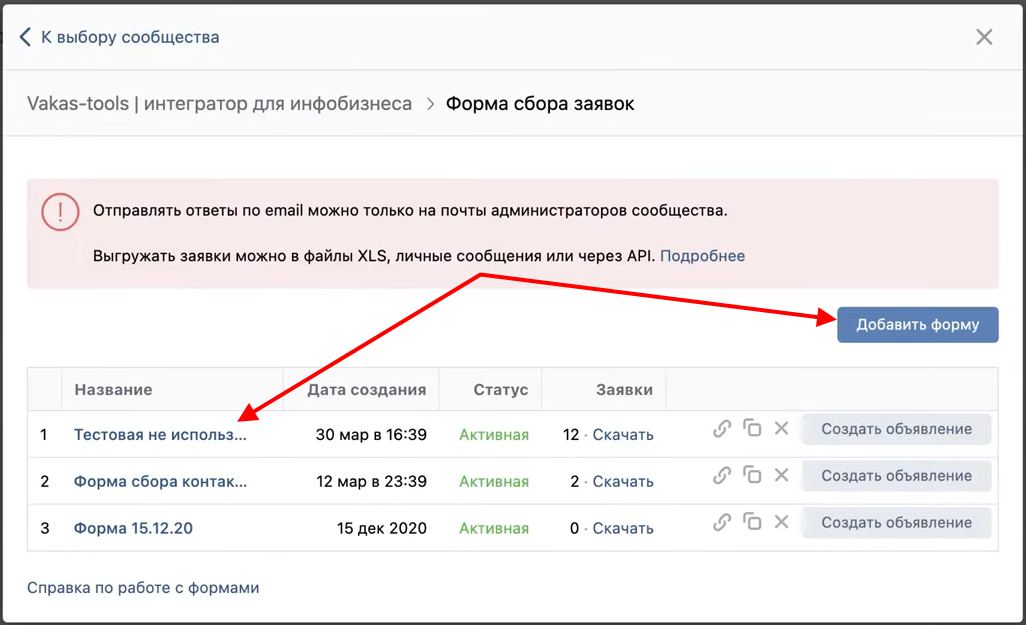Open Справка по работе с формами

[x=143, y=588]
